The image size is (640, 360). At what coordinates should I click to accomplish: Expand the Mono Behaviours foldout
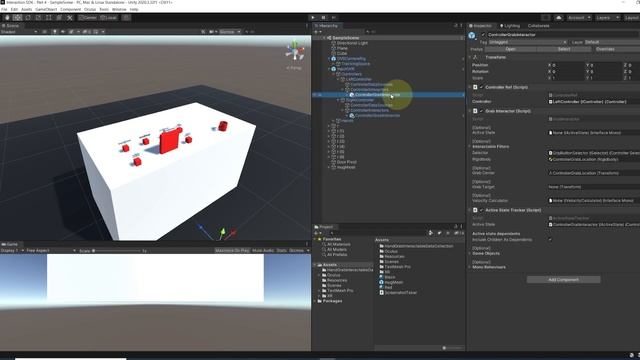(x=470, y=267)
